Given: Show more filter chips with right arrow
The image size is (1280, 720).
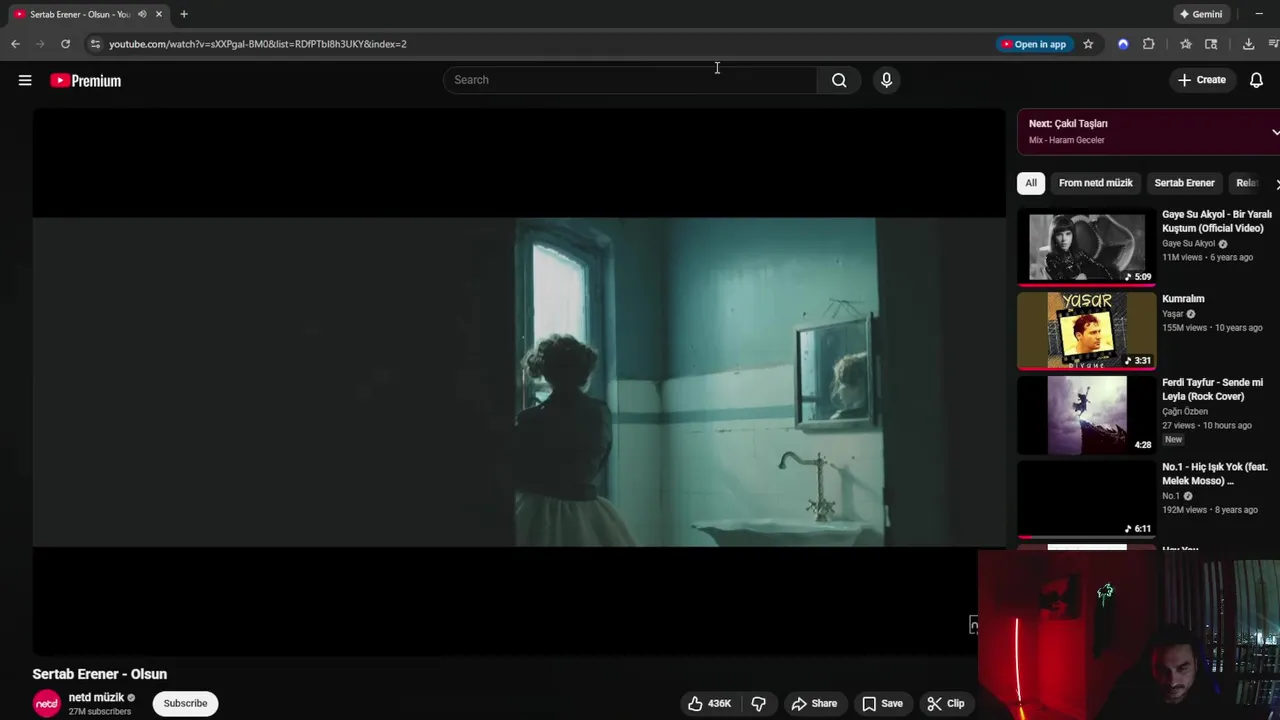Looking at the screenshot, I should (x=1276, y=184).
